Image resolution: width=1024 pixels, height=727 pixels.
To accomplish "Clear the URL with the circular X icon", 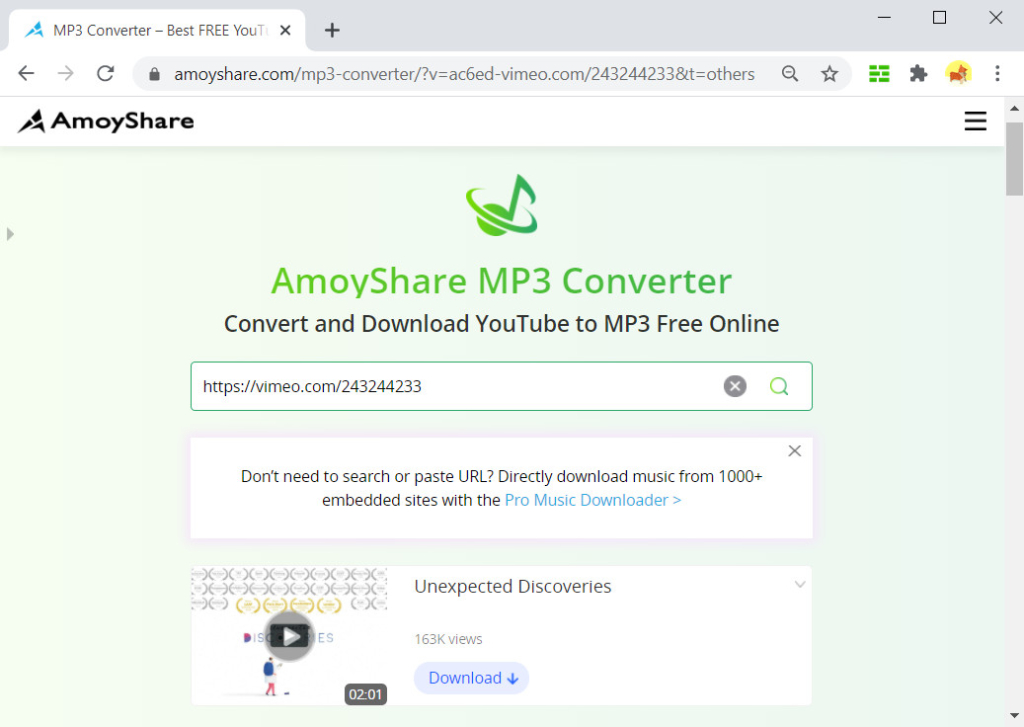I will click(x=735, y=386).
